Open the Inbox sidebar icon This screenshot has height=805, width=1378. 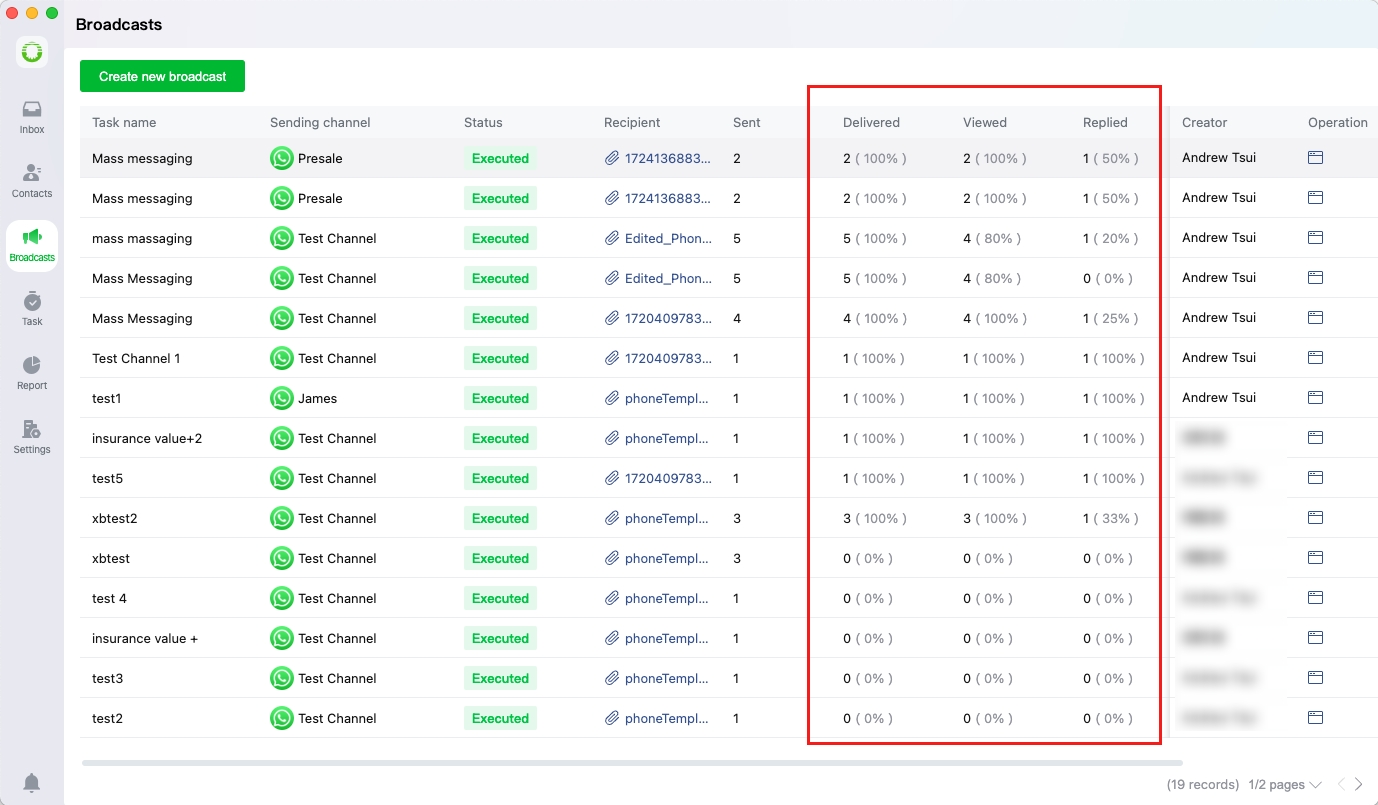click(32, 116)
